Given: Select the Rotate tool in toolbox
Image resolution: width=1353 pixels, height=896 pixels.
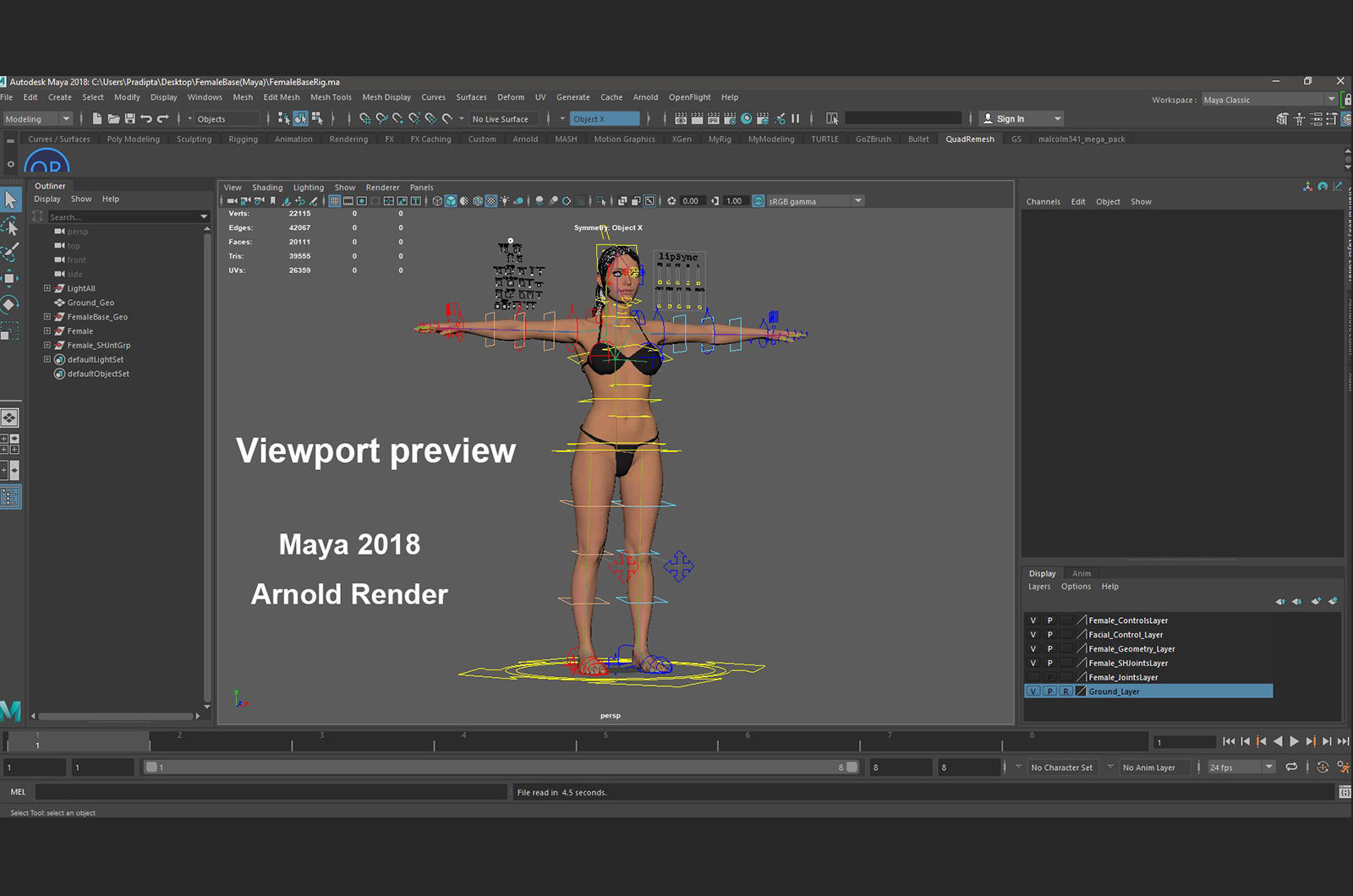Looking at the screenshot, I should (10, 304).
